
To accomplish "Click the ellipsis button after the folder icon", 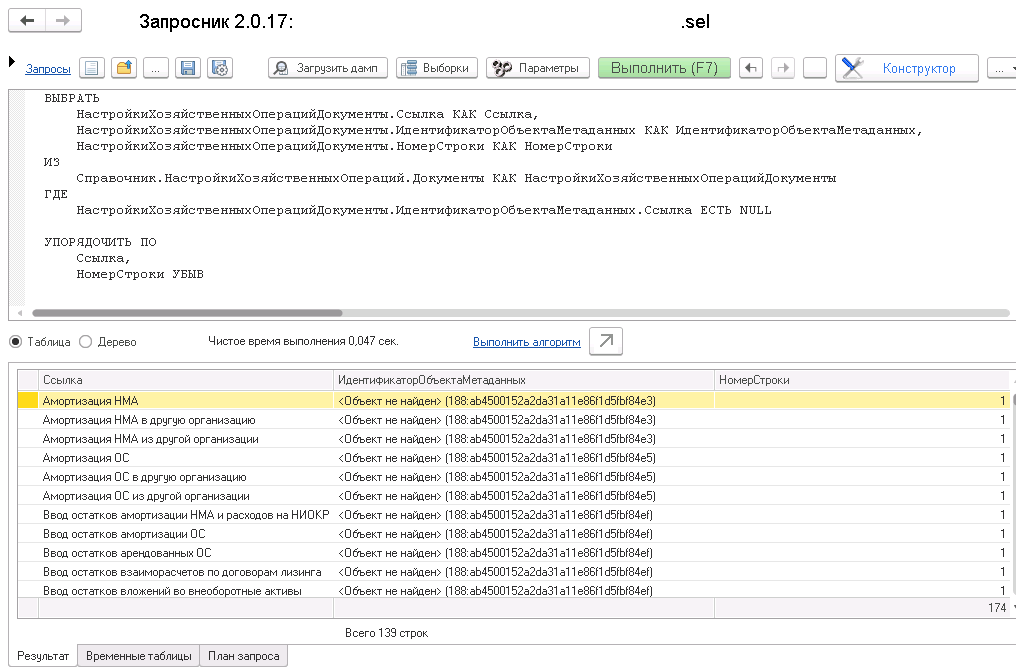I will 156,68.
